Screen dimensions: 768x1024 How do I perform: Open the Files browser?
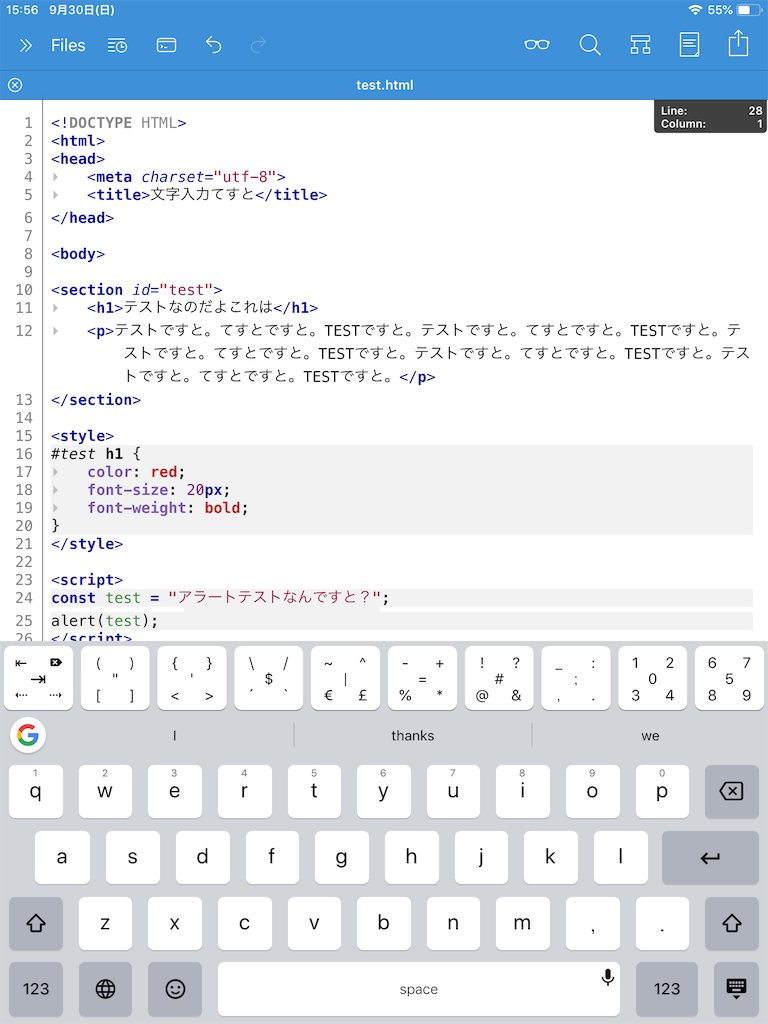pyautogui.click(x=68, y=45)
